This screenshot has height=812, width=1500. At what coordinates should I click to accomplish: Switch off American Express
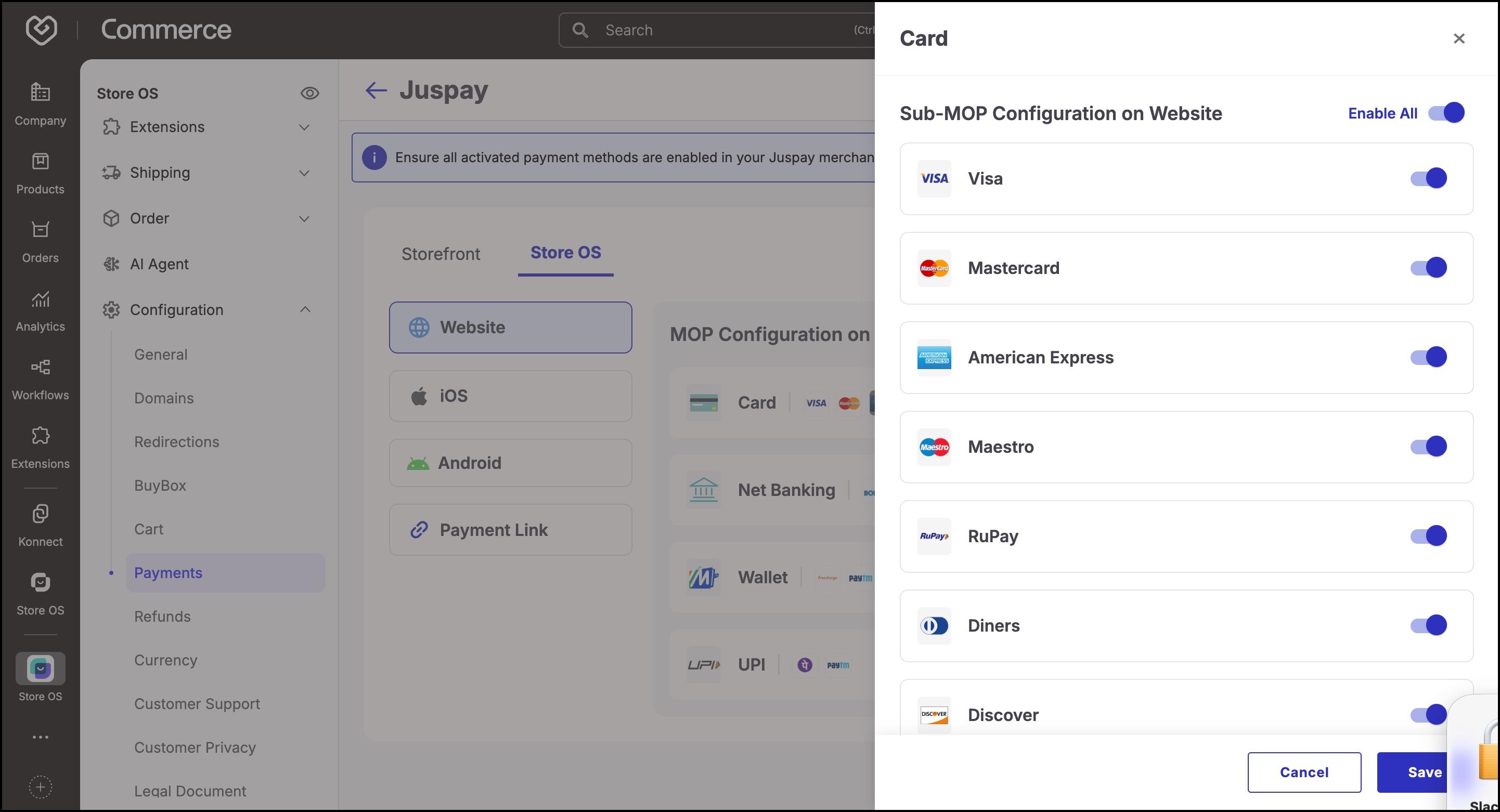(x=1428, y=357)
